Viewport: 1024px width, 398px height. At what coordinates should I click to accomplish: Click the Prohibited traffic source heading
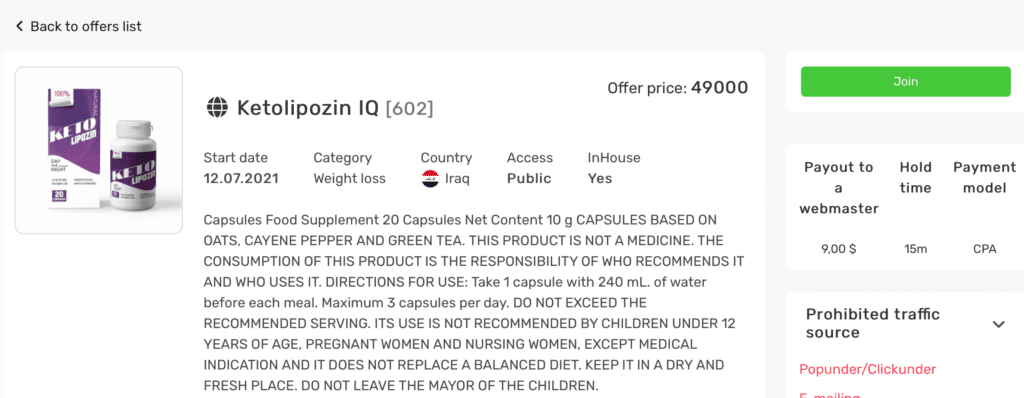coord(872,323)
